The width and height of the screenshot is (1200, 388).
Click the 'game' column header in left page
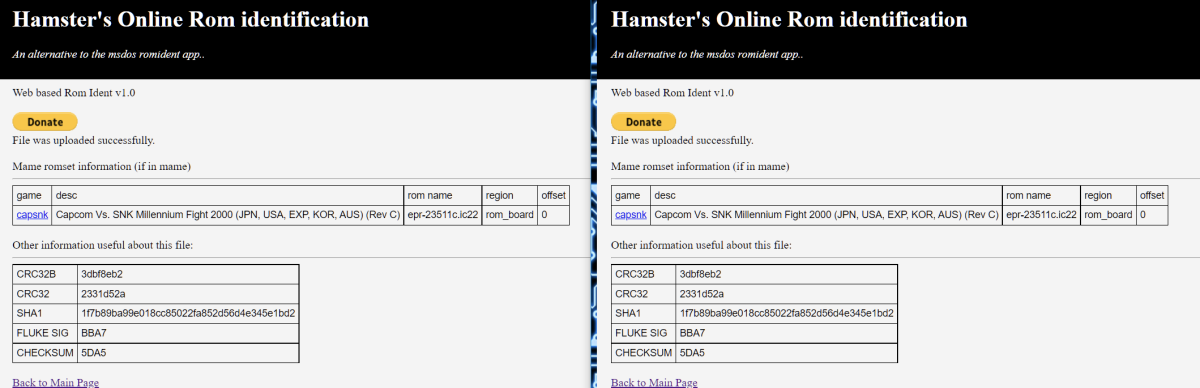pos(32,195)
